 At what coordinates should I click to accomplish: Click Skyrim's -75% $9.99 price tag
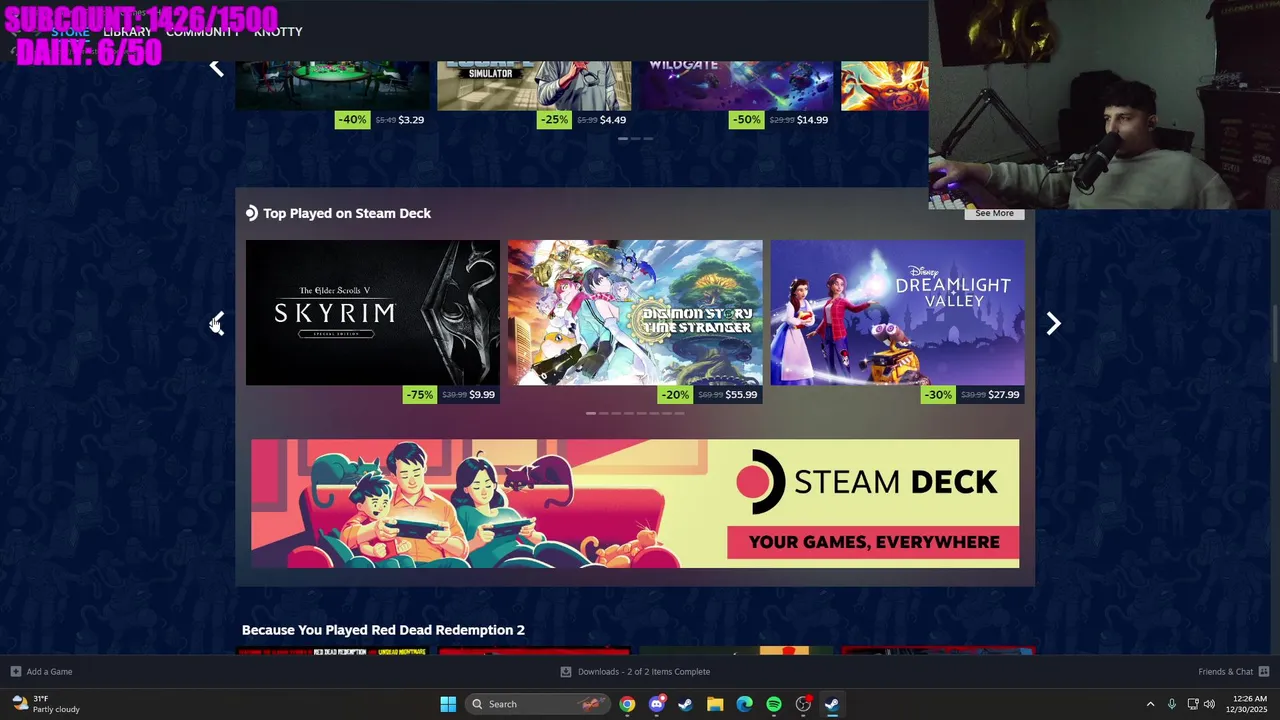point(450,394)
